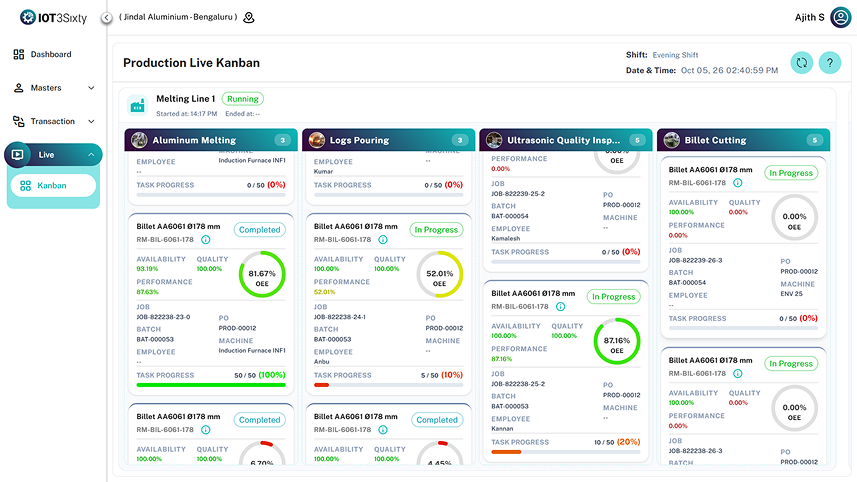Image resolution: width=857 pixels, height=482 pixels.
Task: Click Completed badge on bottom Aluminum Melting card
Action: 260,420
